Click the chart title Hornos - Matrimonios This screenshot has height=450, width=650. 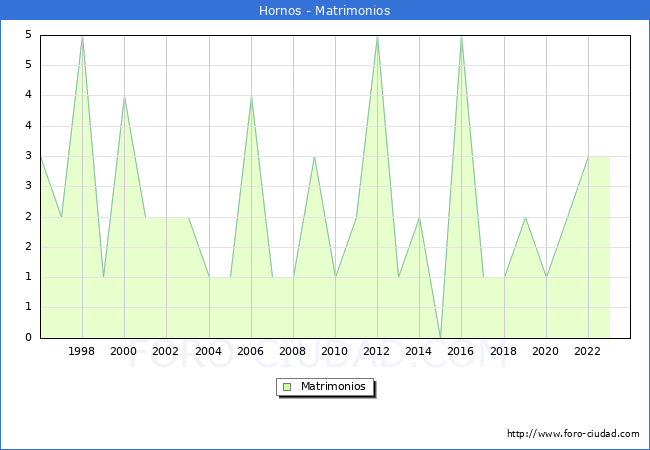325,10
